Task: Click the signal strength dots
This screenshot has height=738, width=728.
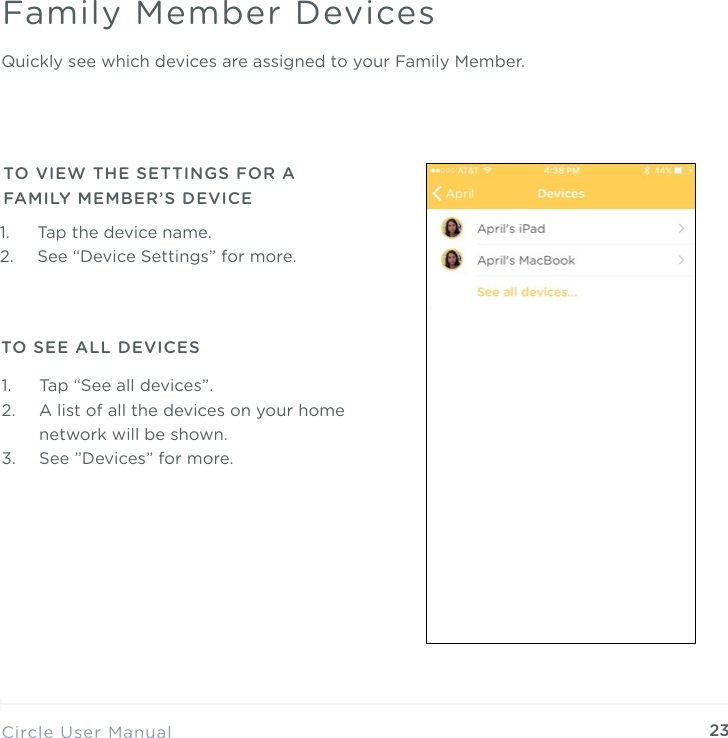Action: [441, 170]
